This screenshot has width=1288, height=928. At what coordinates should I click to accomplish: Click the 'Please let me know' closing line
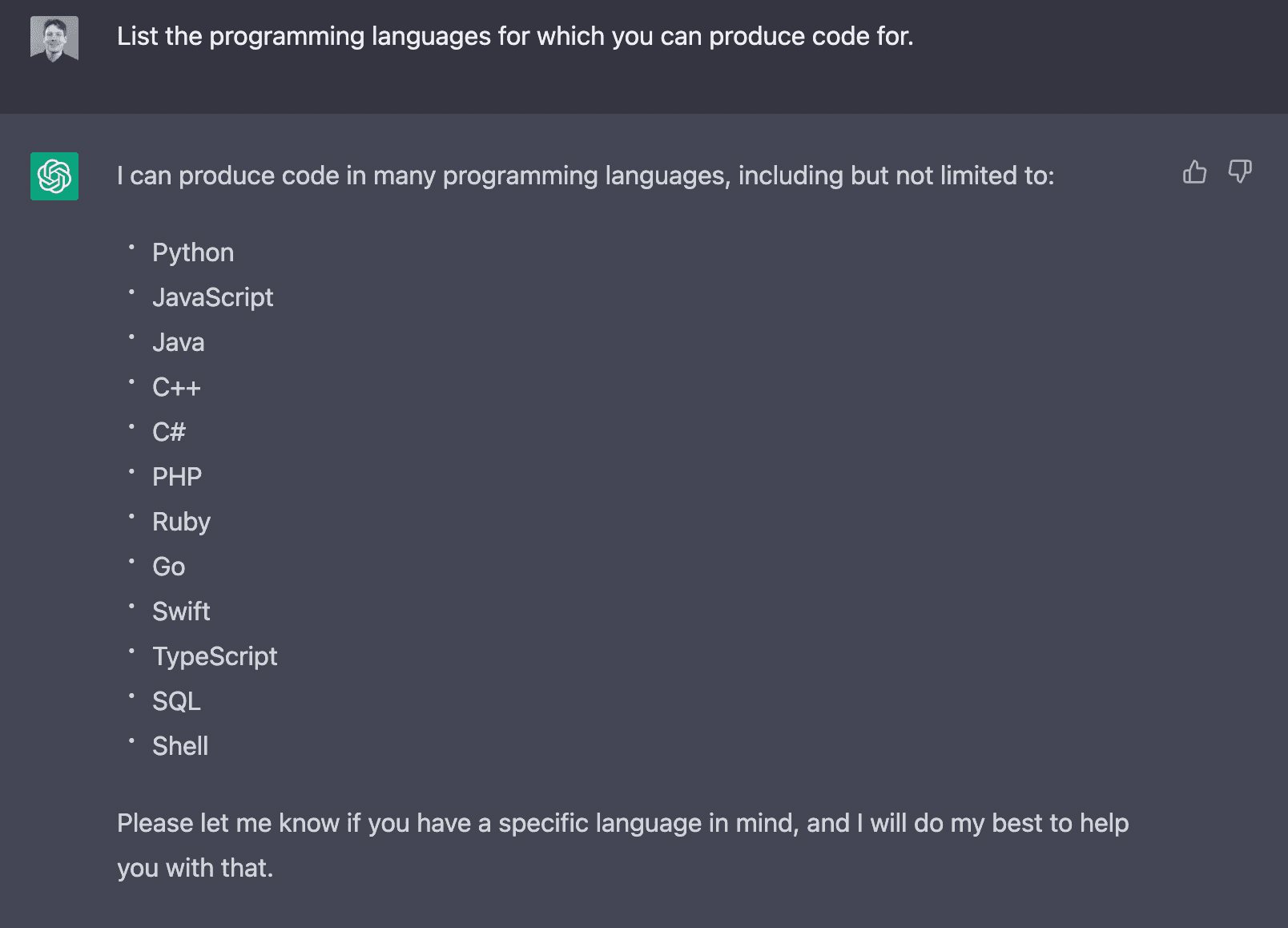click(x=622, y=823)
